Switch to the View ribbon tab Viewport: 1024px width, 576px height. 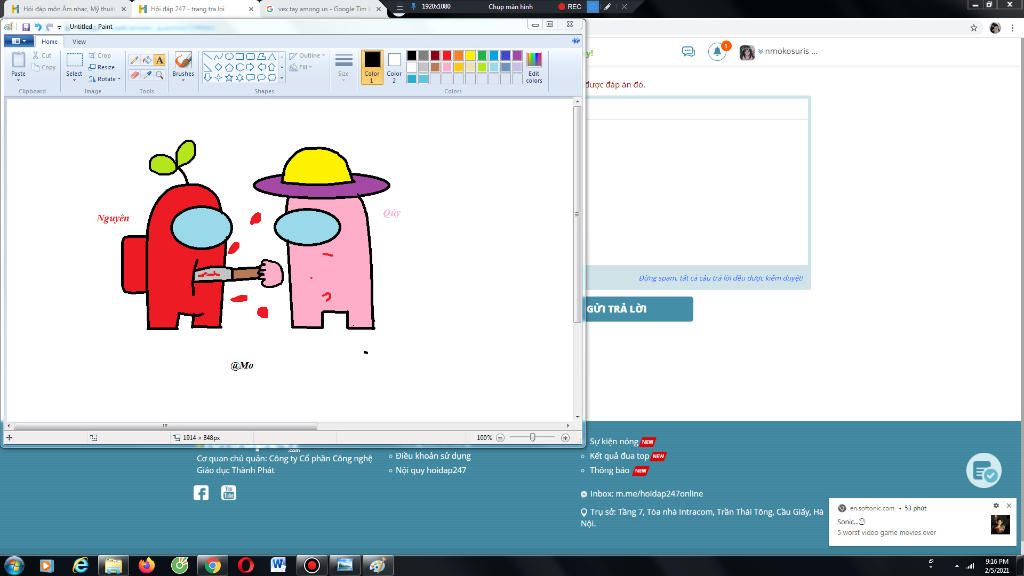[x=79, y=41]
